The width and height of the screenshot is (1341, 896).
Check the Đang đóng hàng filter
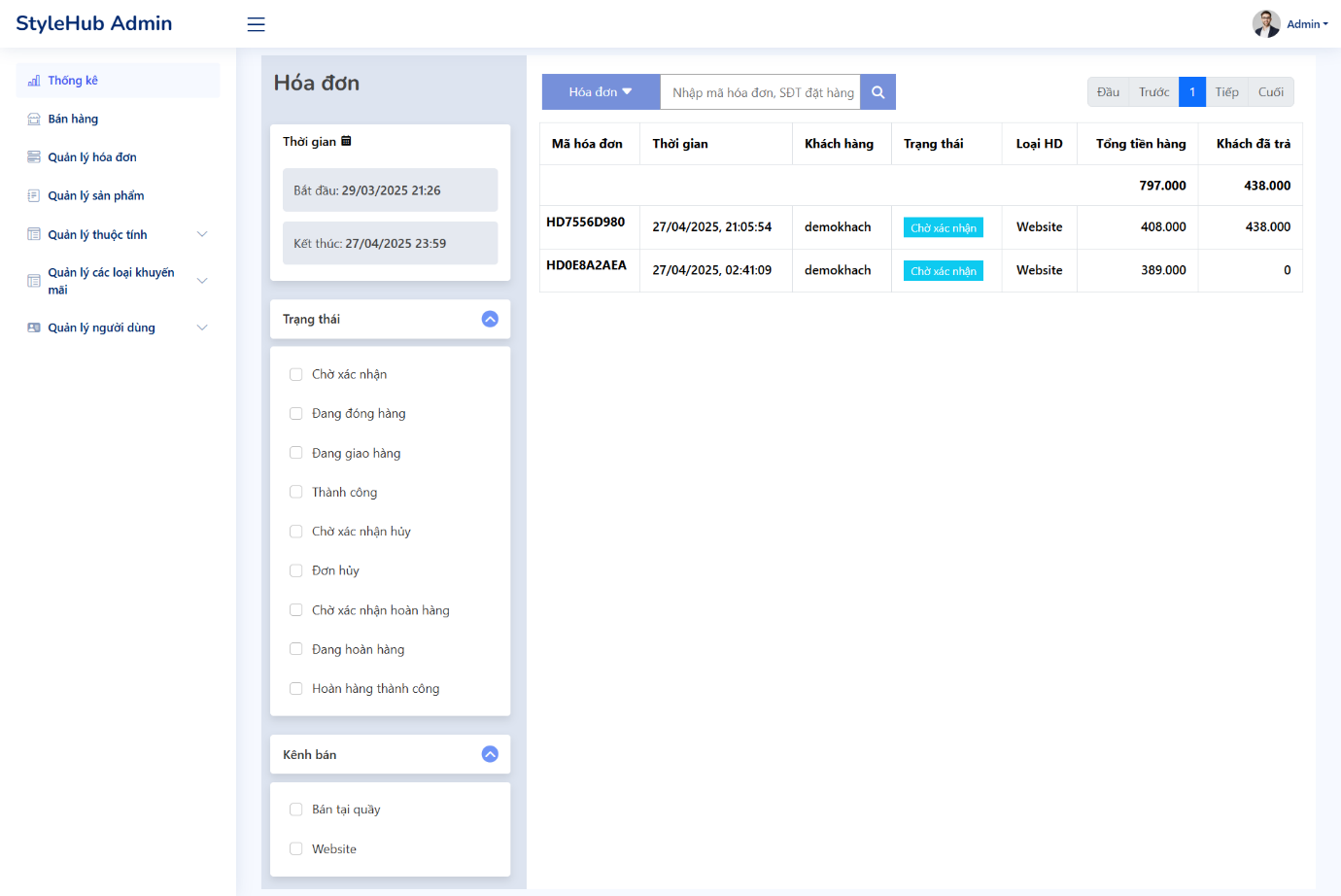296,413
